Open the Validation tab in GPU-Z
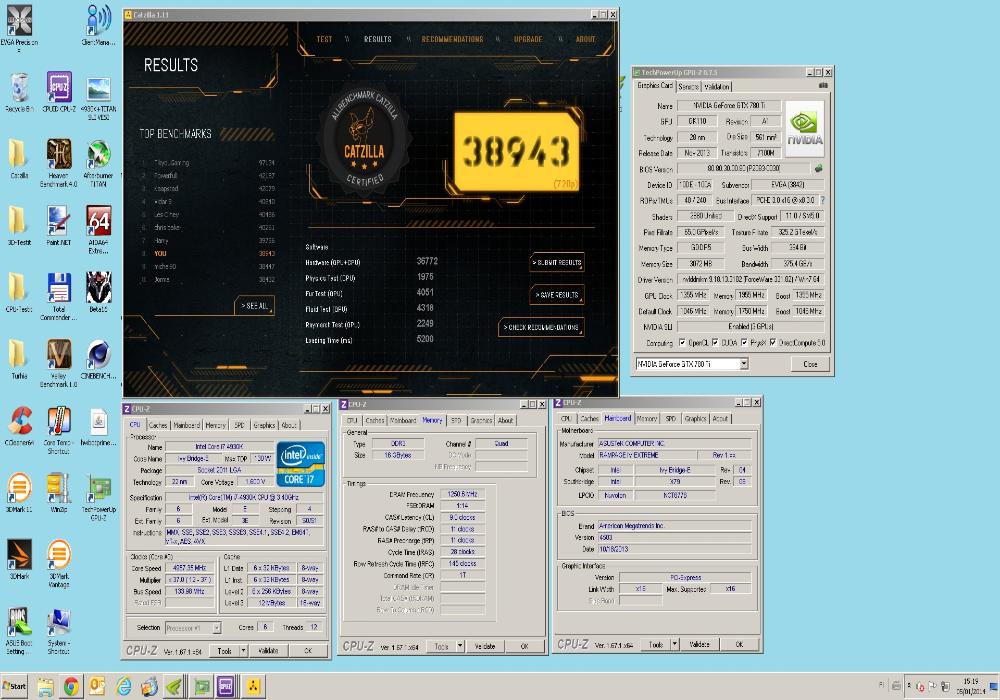Screen dimensions: 1000x700 click(x=716, y=87)
